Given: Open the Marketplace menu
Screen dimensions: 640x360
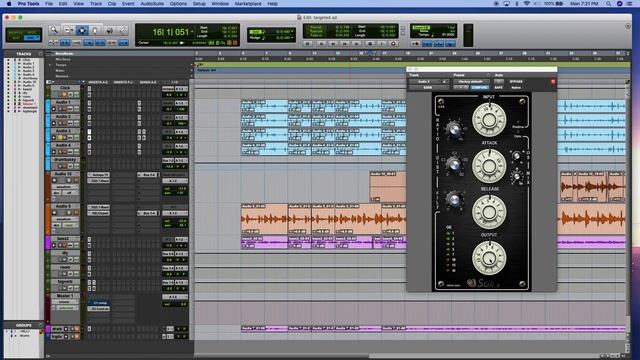Looking at the screenshot, I should click(x=248, y=4).
